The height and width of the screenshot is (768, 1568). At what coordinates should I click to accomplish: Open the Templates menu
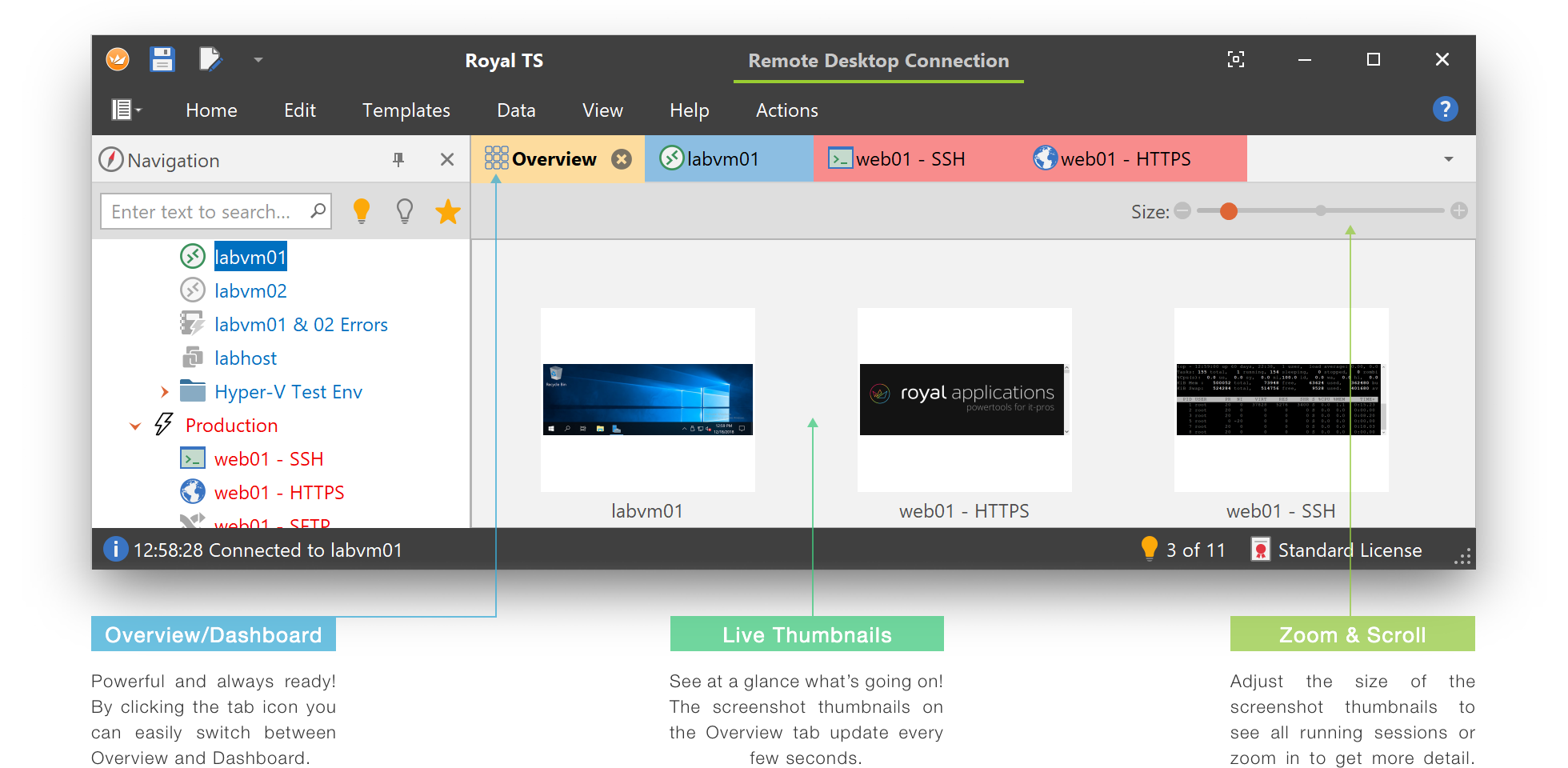point(406,110)
